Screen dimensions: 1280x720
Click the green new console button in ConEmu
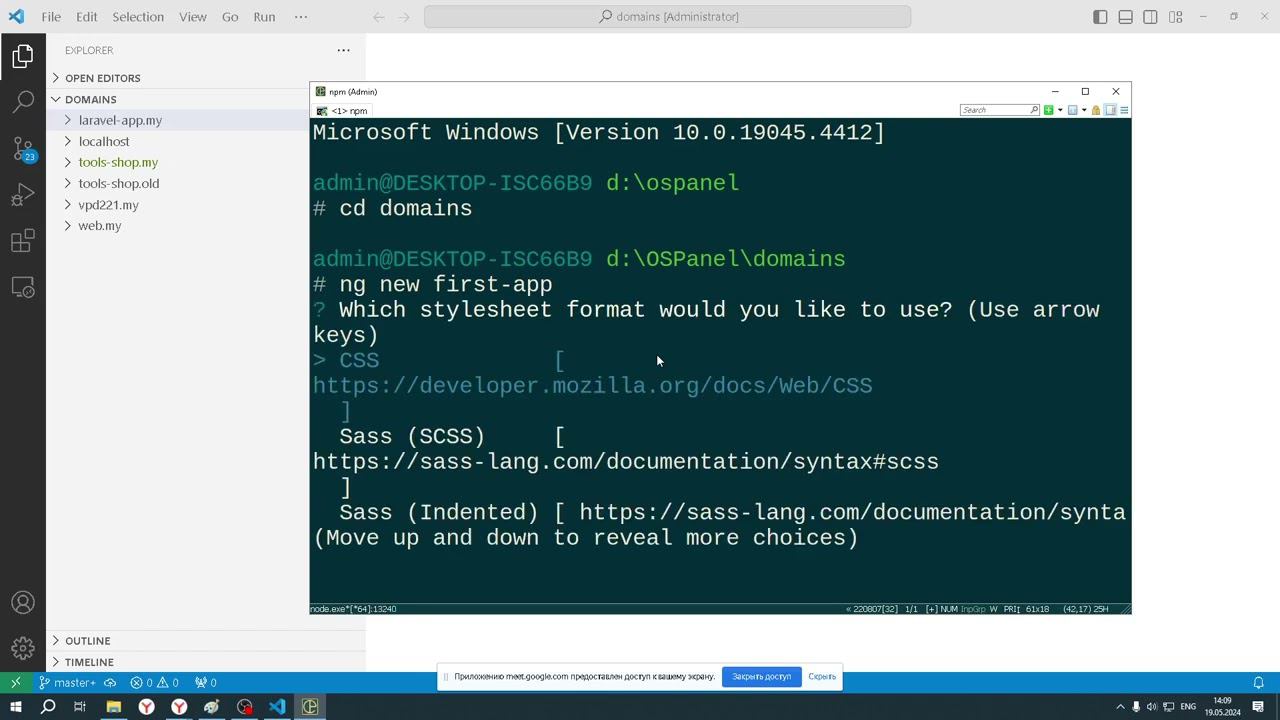click(x=1048, y=110)
